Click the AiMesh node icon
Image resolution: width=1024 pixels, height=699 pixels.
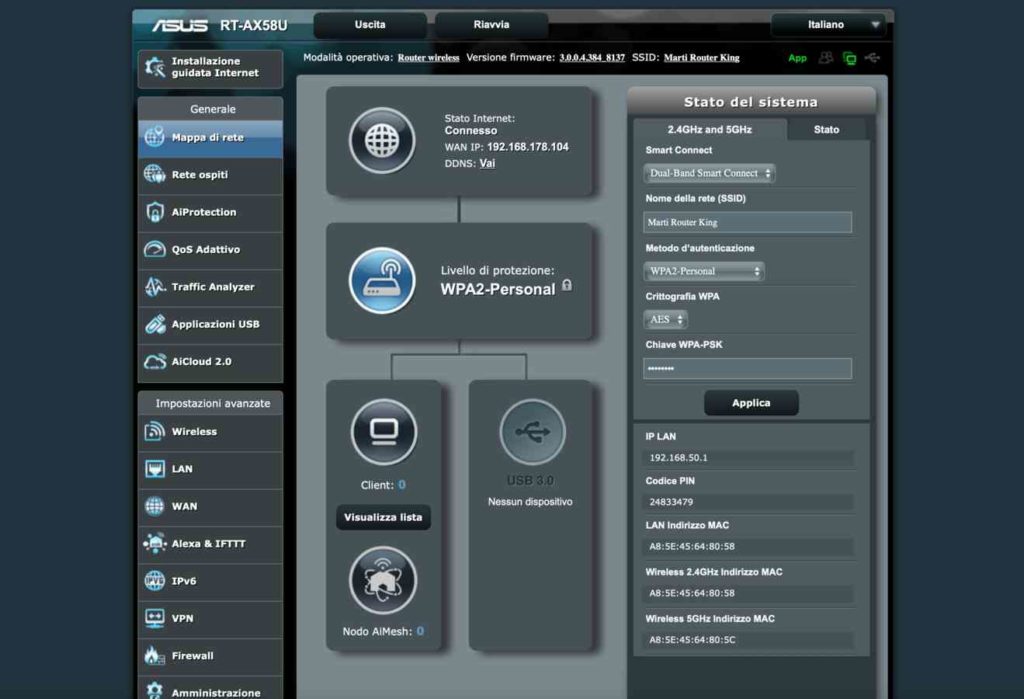(384, 580)
